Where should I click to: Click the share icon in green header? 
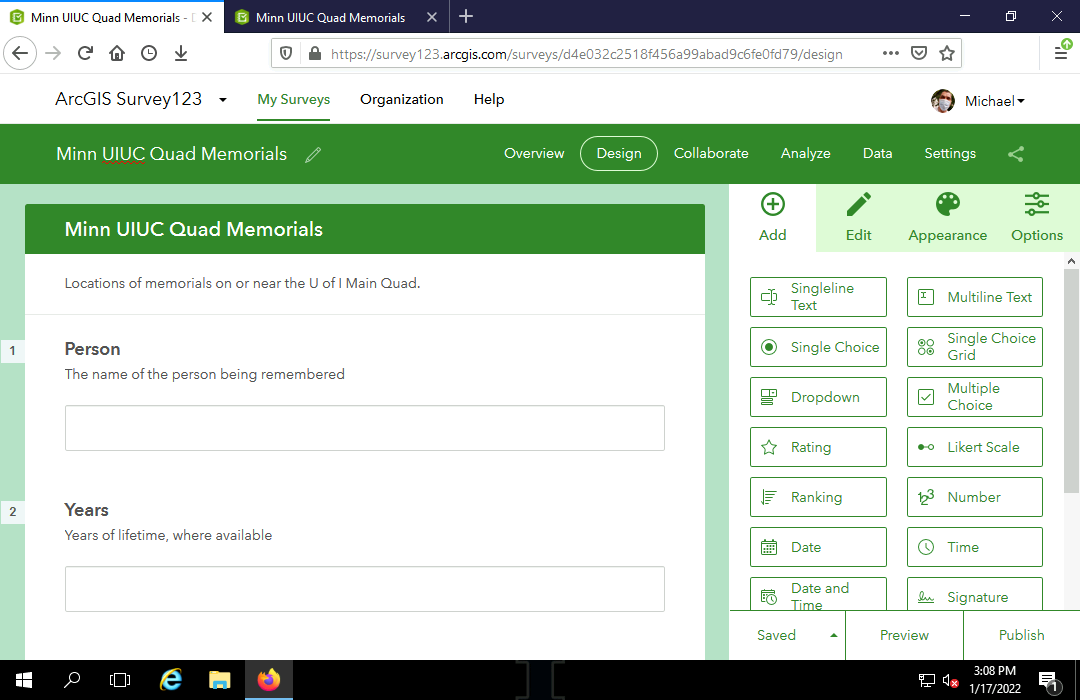pyautogui.click(x=1015, y=154)
